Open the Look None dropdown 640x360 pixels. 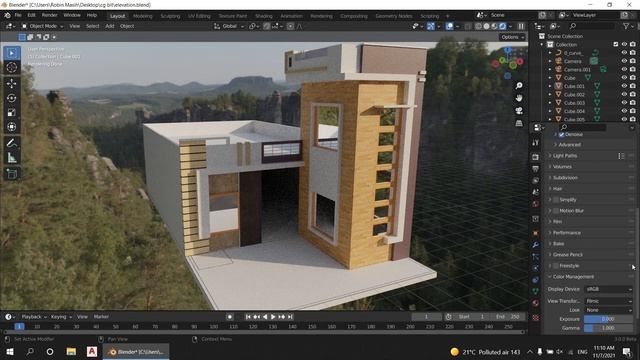coord(608,310)
